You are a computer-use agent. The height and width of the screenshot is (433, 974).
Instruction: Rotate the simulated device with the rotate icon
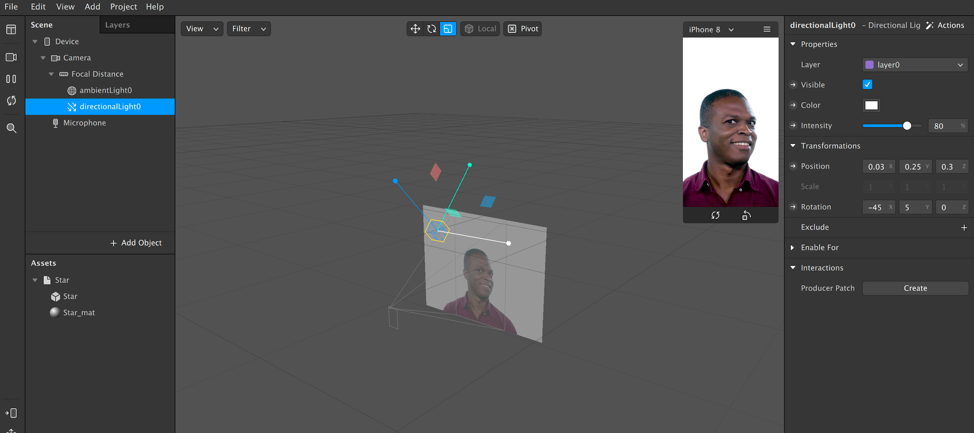coord(747,215)
